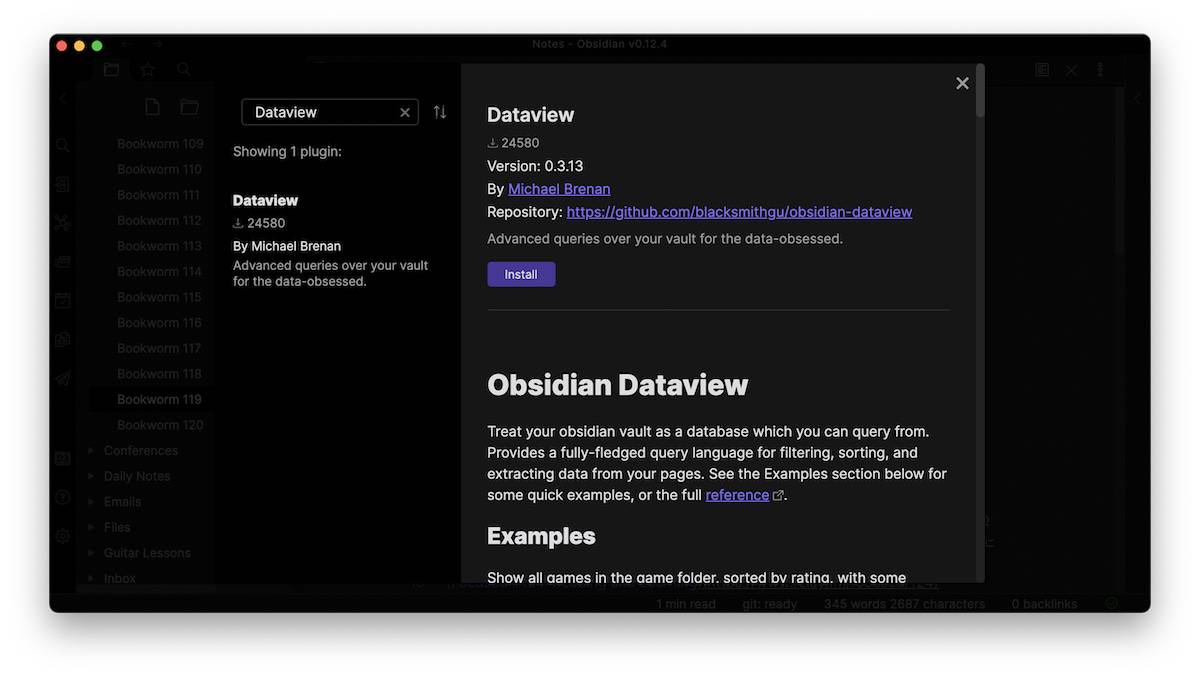Open file explorer tab icon in sidebar
The width and height of the screenshot is (1200, 678).
(x=111, y=69)
